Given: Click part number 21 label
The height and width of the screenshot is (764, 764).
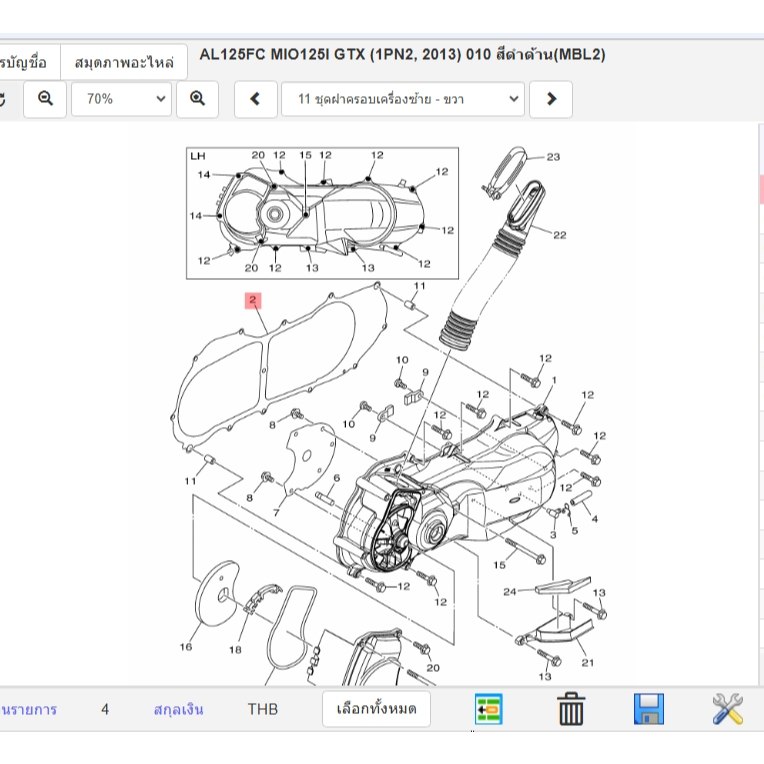Looking at the screenshot, I should tap(588, 663).
